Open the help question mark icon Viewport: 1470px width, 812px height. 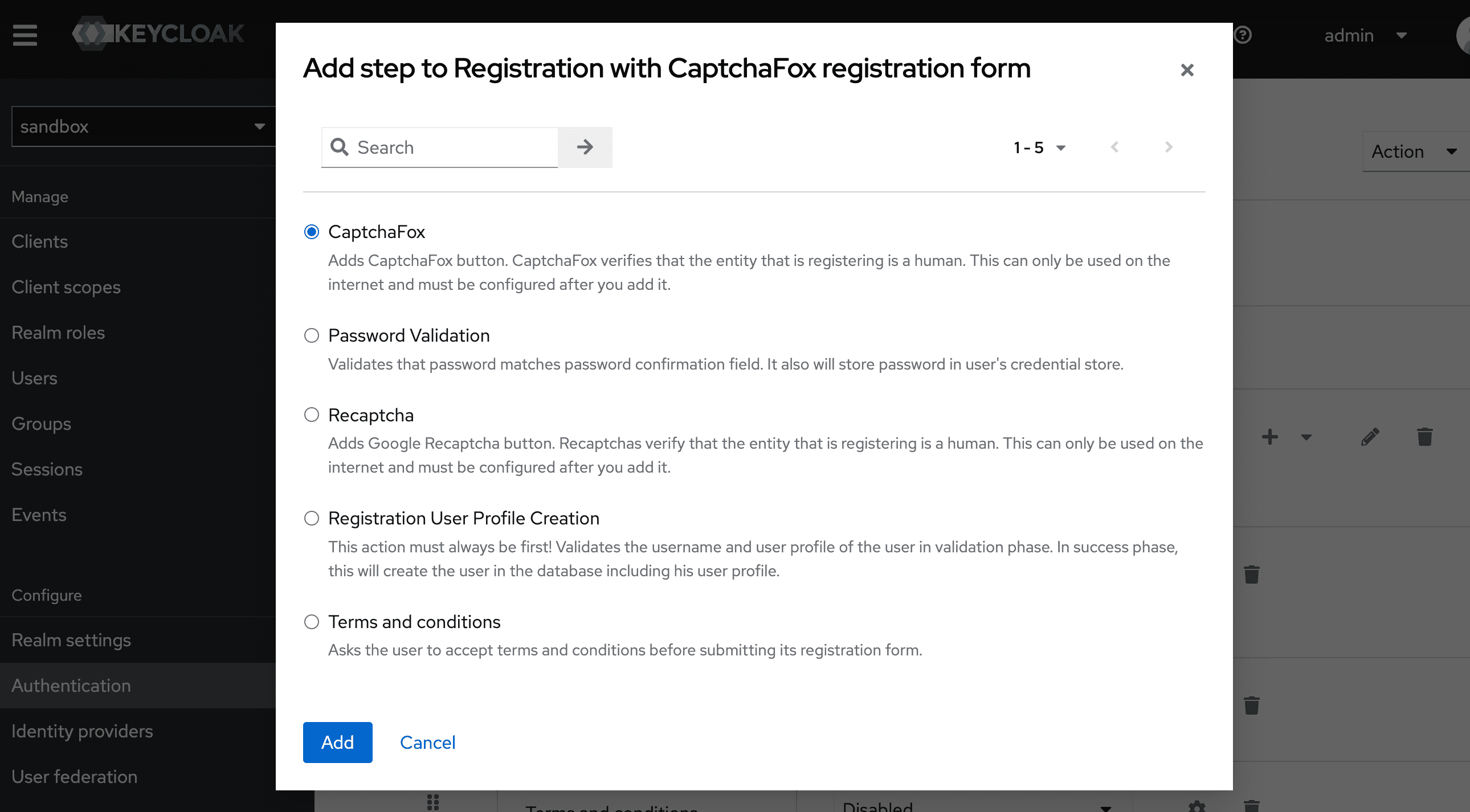pos(1242,35)
